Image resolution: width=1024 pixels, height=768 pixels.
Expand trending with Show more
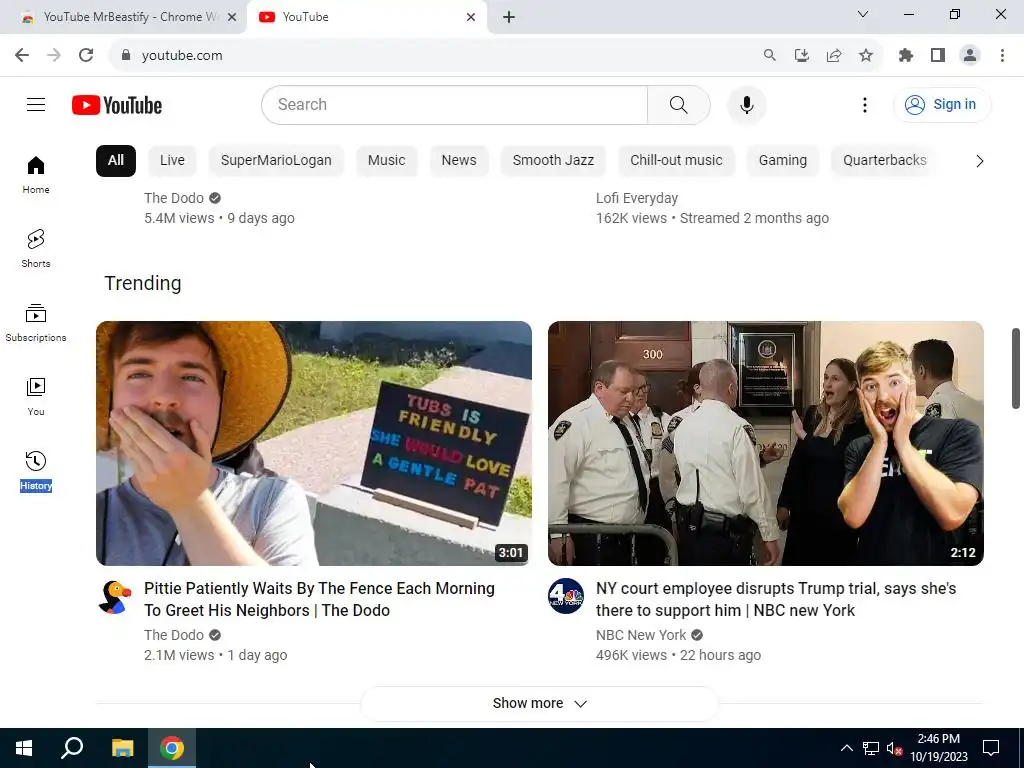tap(539, 703)
